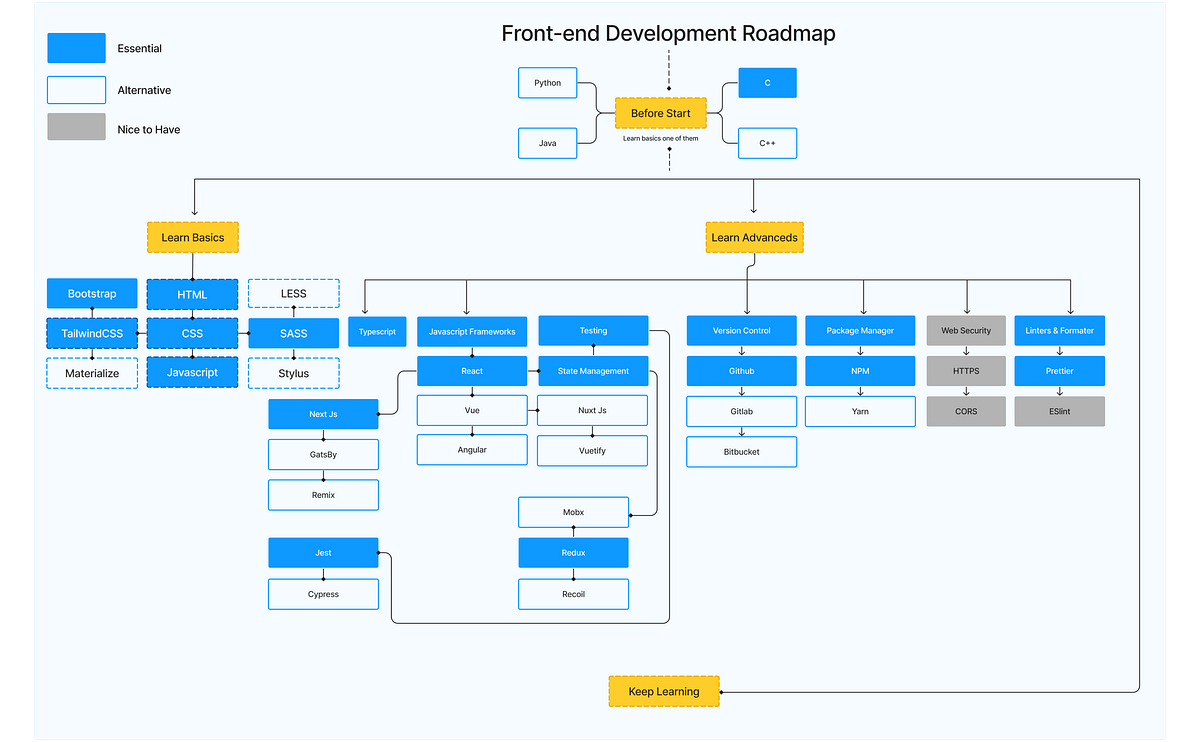The image size is (1200, 742).
Task: Click the Web Security node
Action: tap(966, 330)
